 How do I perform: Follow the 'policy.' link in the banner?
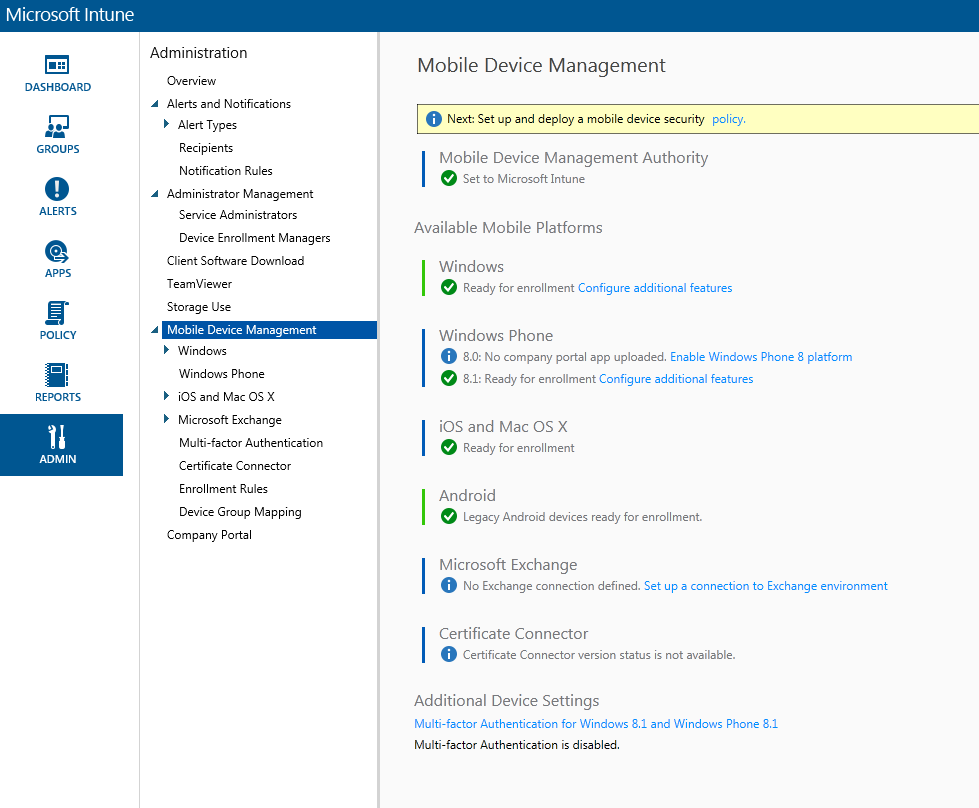pos(729,119)
